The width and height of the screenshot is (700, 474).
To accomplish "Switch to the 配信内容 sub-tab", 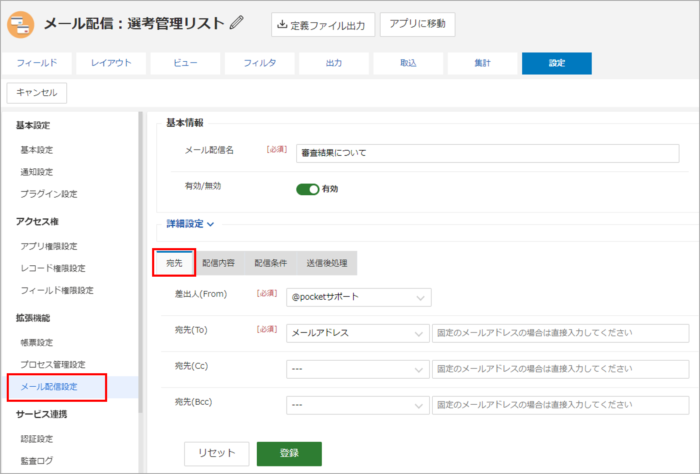I will click(218, 263).
